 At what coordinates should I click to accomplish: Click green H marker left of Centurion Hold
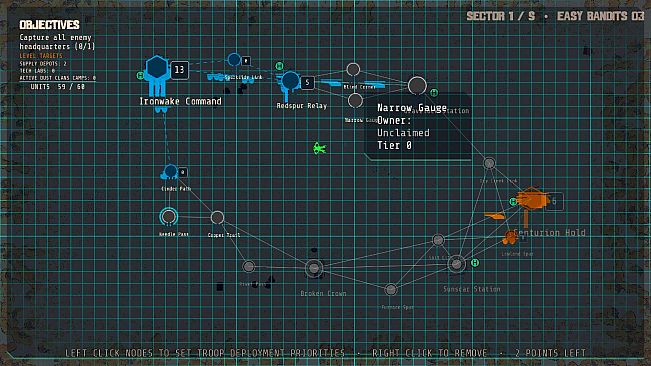pyautogui.click(x=513, y=202)
